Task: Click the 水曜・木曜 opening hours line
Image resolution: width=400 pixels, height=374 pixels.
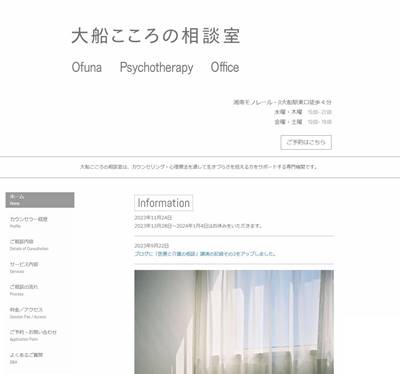Action: [x=303, y=112]
